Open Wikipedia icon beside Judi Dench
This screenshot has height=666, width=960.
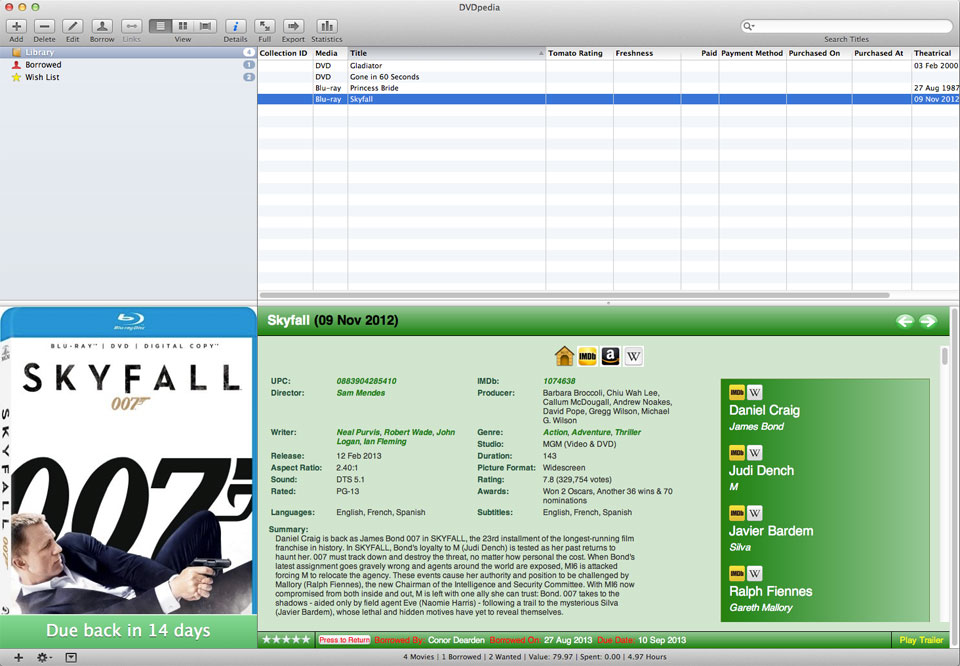755,453
